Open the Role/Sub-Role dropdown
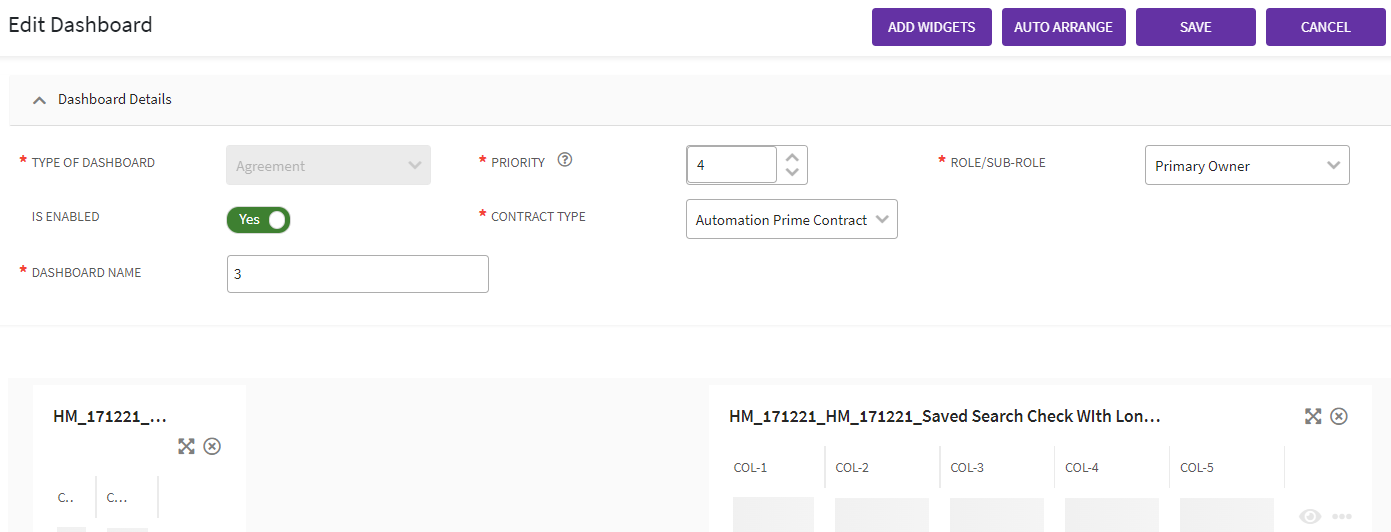This screenshot has height=532, width=1391. [1246, 166]
